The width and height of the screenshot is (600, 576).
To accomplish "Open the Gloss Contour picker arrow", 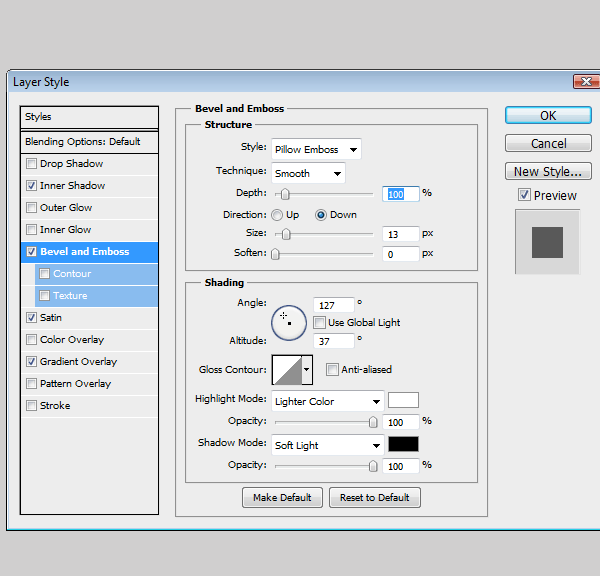I will tap(307, 370).
